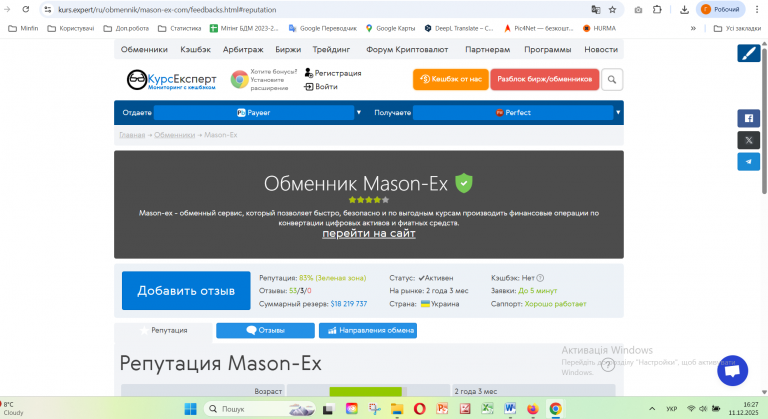Click the $18 219 737 reserve link
Screen dimensions: 768x419
click(x=349, y=304)
